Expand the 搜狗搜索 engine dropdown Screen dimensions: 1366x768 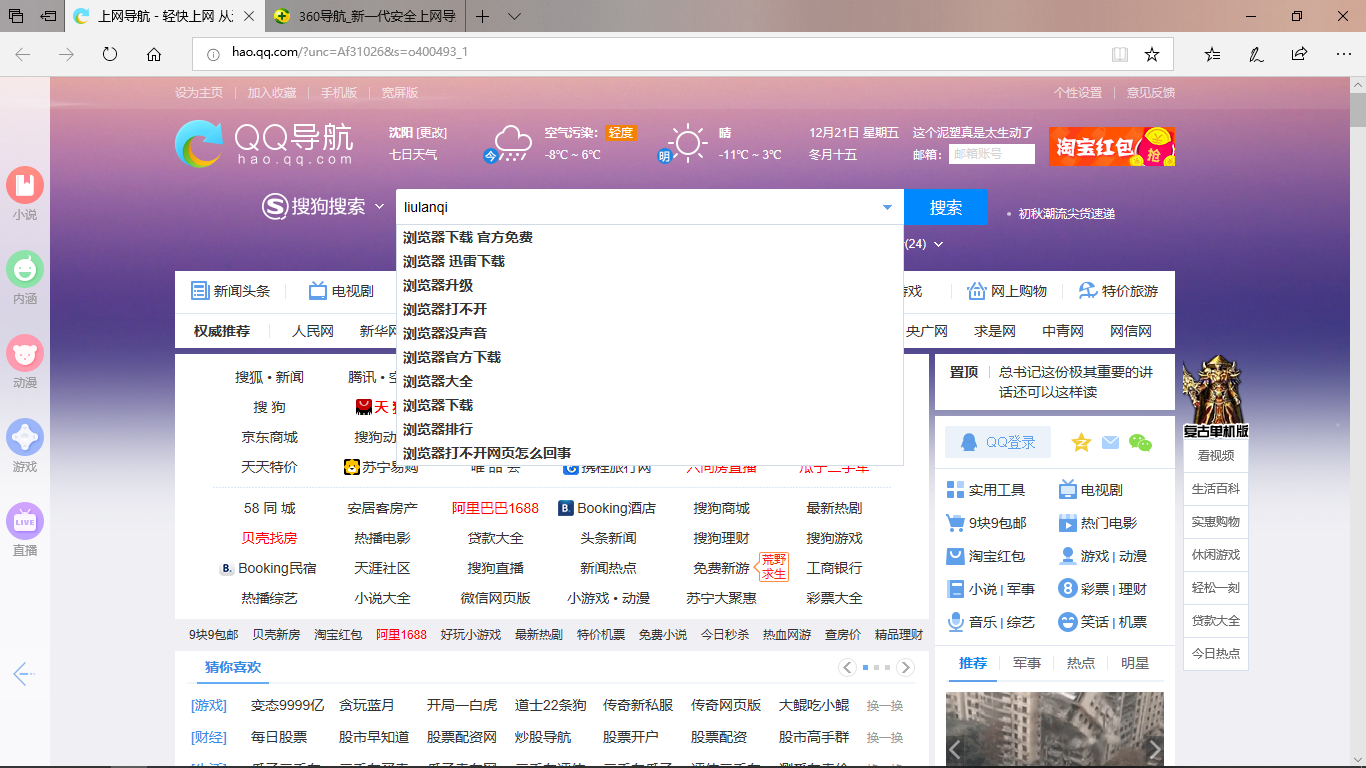click(380, 207)
